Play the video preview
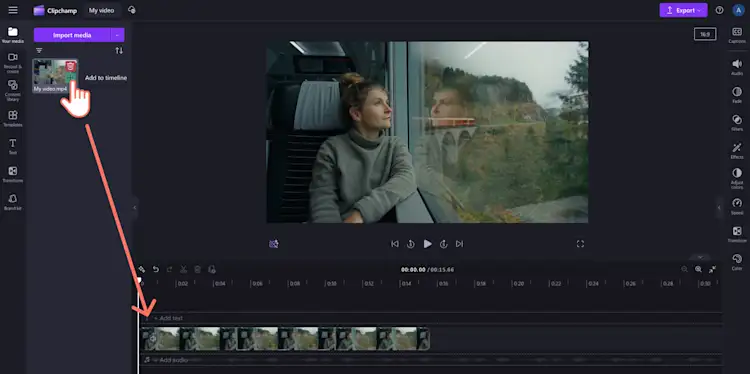This screenshot has width=750, height=374. click(x=427, y=244)
